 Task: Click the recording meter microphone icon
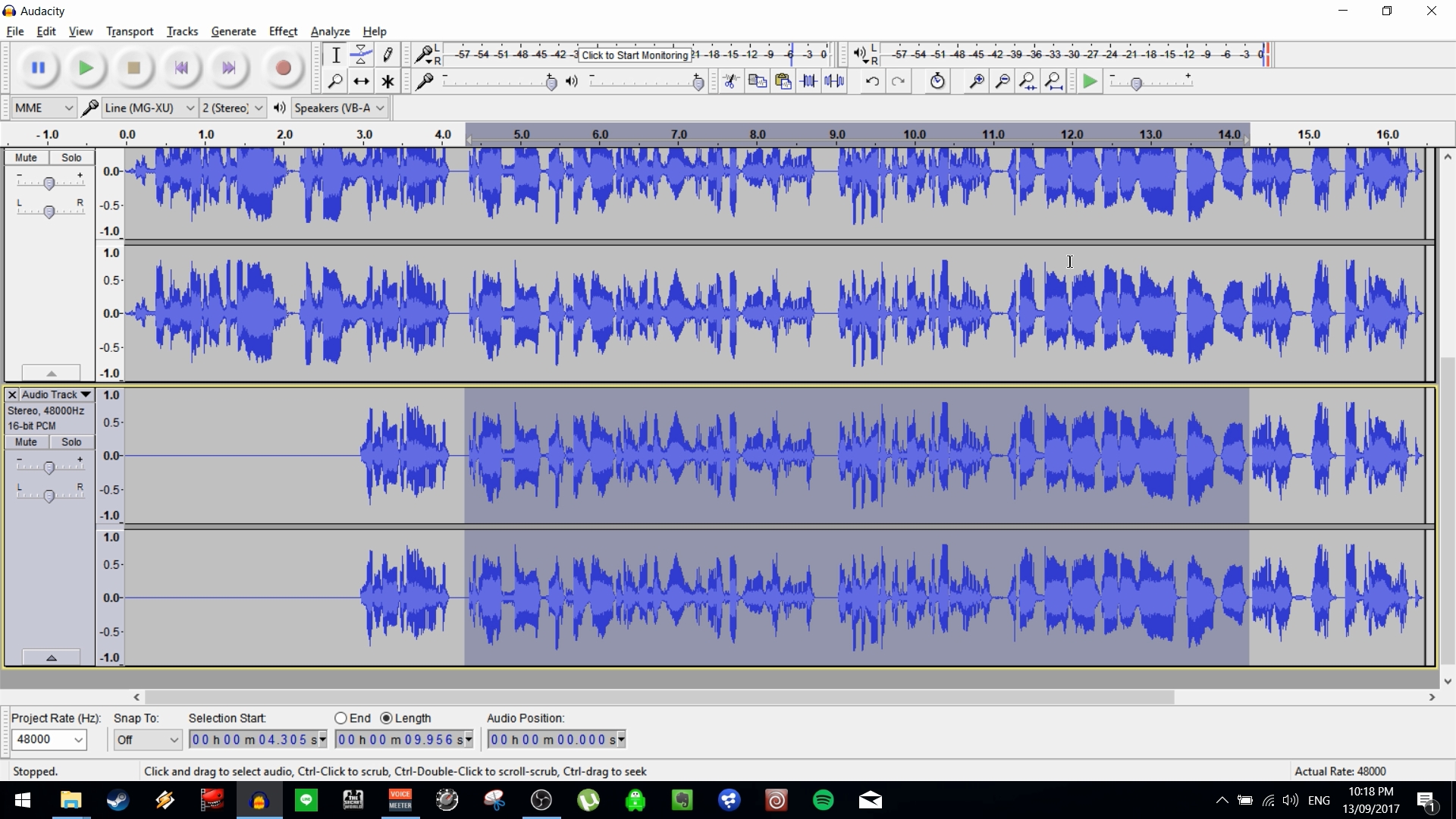(x=423, y=54)
